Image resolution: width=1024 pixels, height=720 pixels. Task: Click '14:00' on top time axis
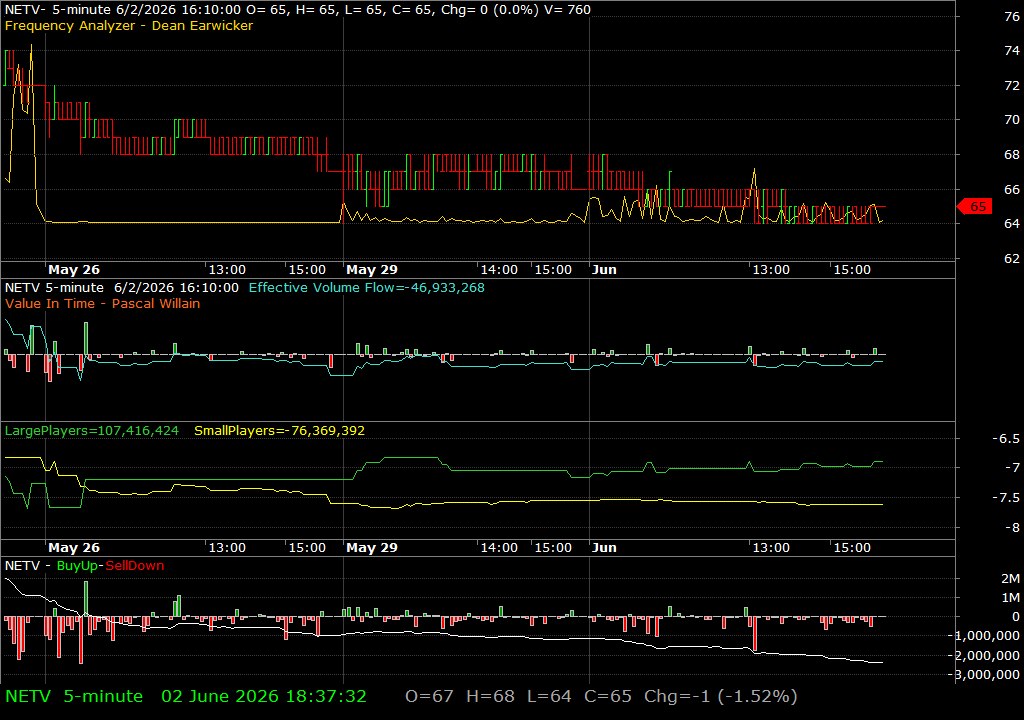pos(499,270)
